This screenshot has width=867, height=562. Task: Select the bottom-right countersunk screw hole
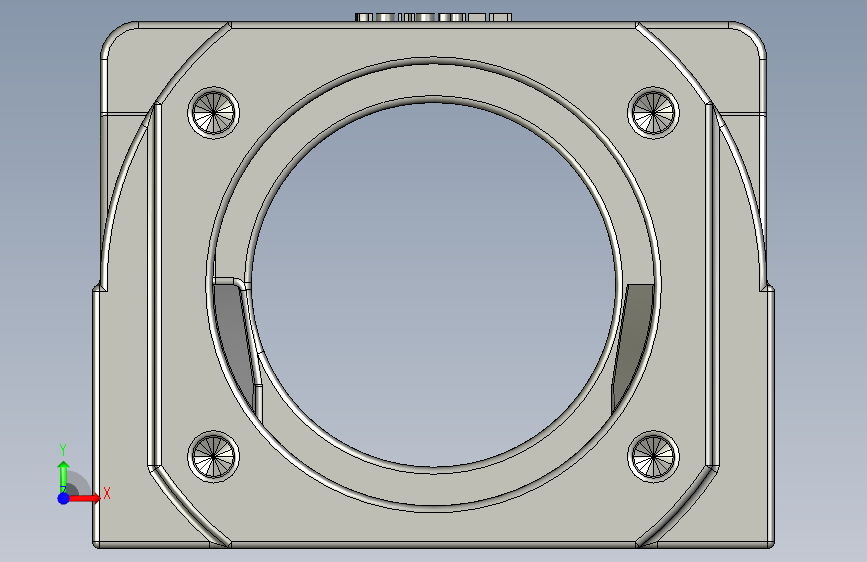pos(654,457)
